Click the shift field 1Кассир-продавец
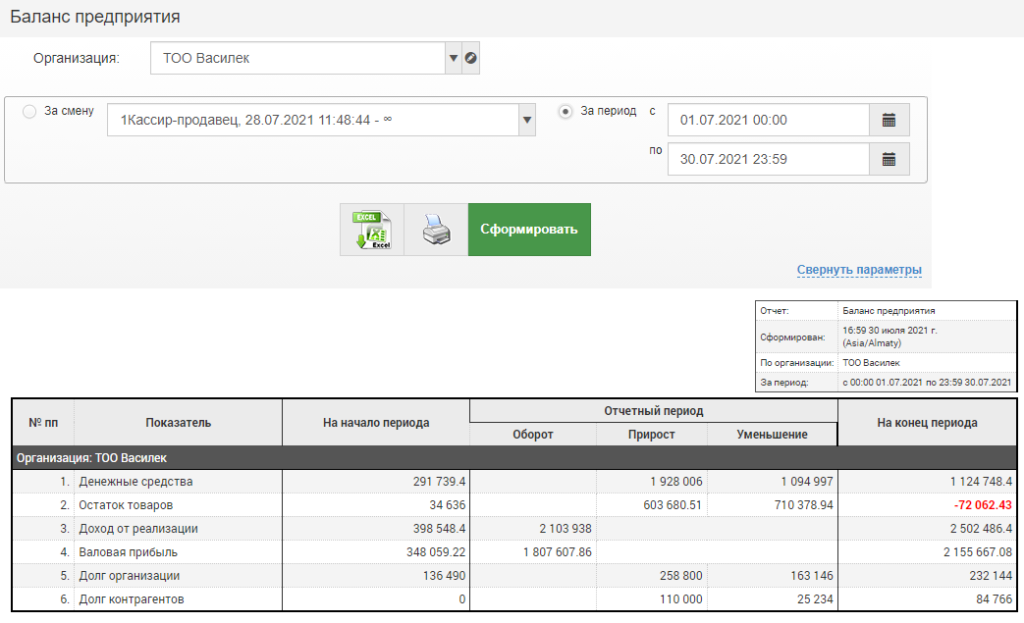Image resolution: width=1024 pixels, height=623 pixels. (x=312, y=121)
